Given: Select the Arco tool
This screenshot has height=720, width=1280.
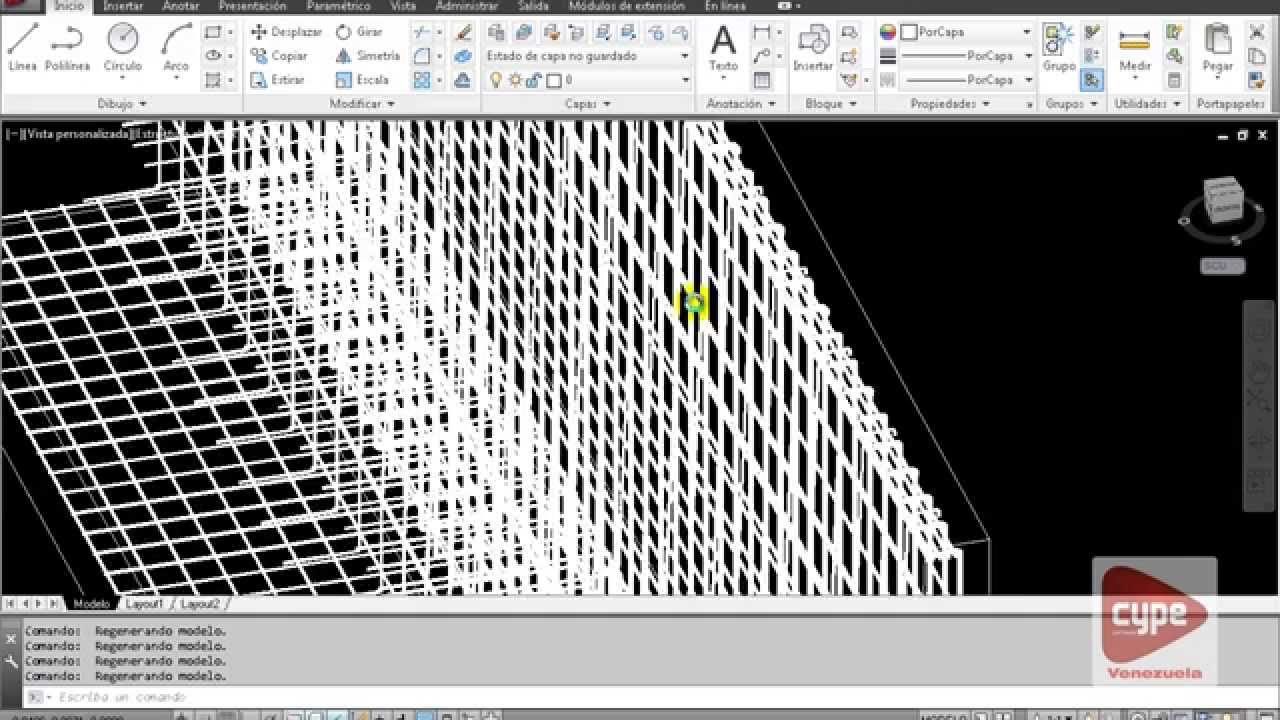Looking at the screenshot, I should [x=176, y=48].
